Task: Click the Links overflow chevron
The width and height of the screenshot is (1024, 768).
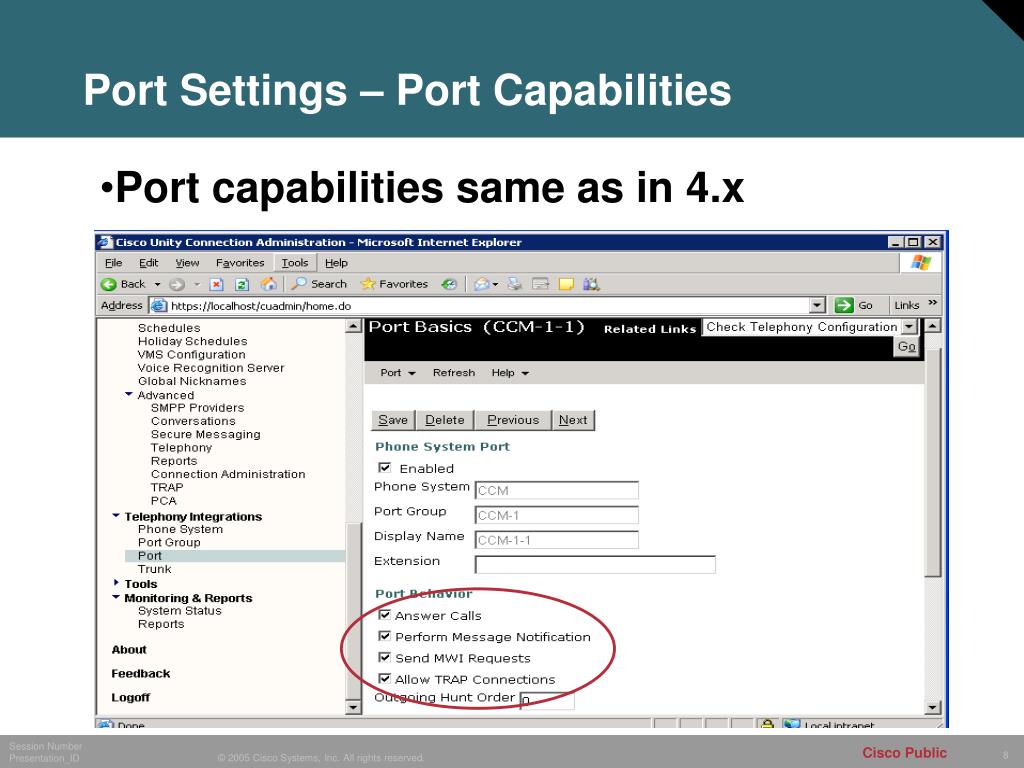Action: click(933, 302)
